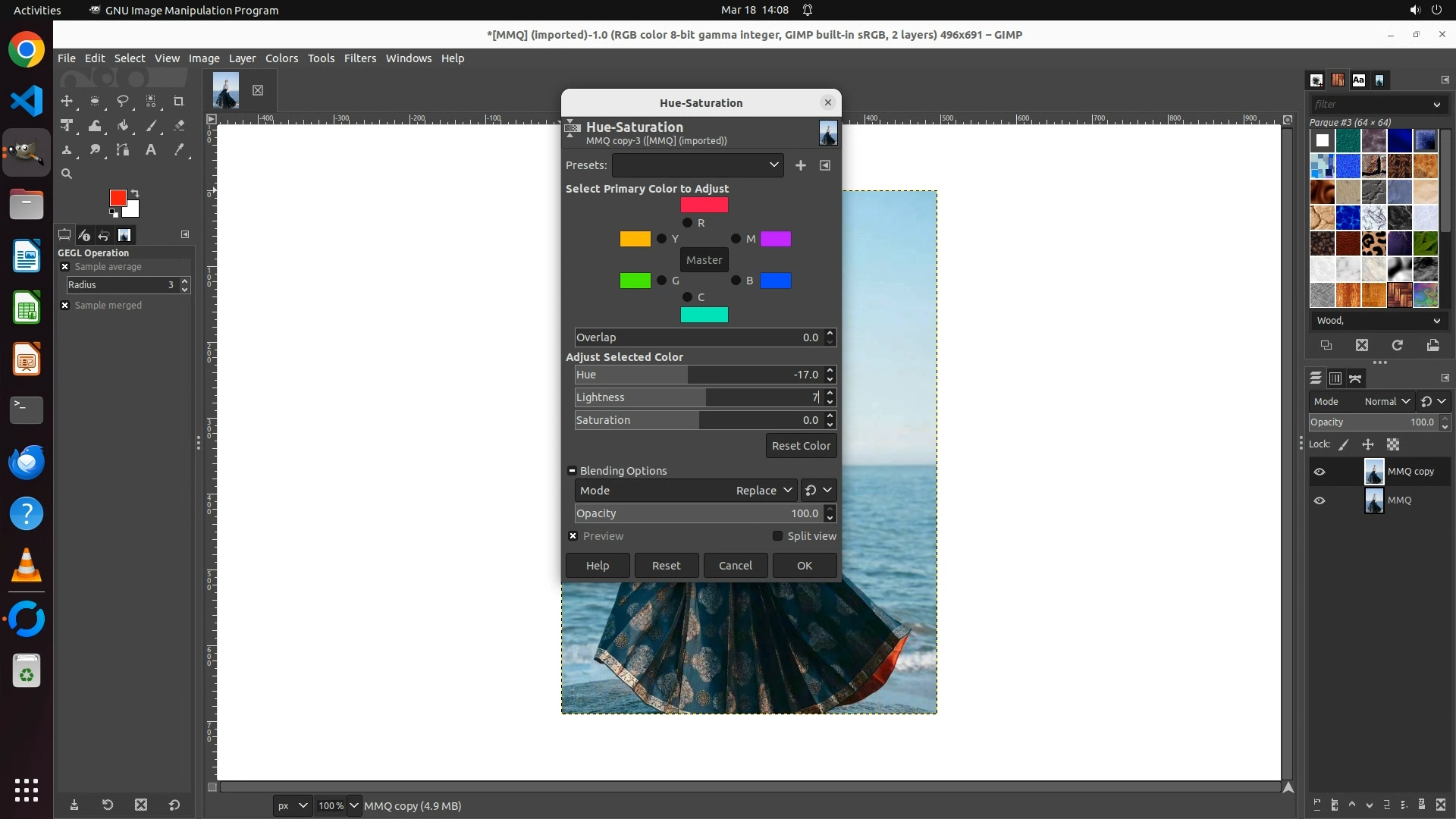Toggle the Preview checkbox
This screenshot has width=1456, height=819.
point(573,536)
